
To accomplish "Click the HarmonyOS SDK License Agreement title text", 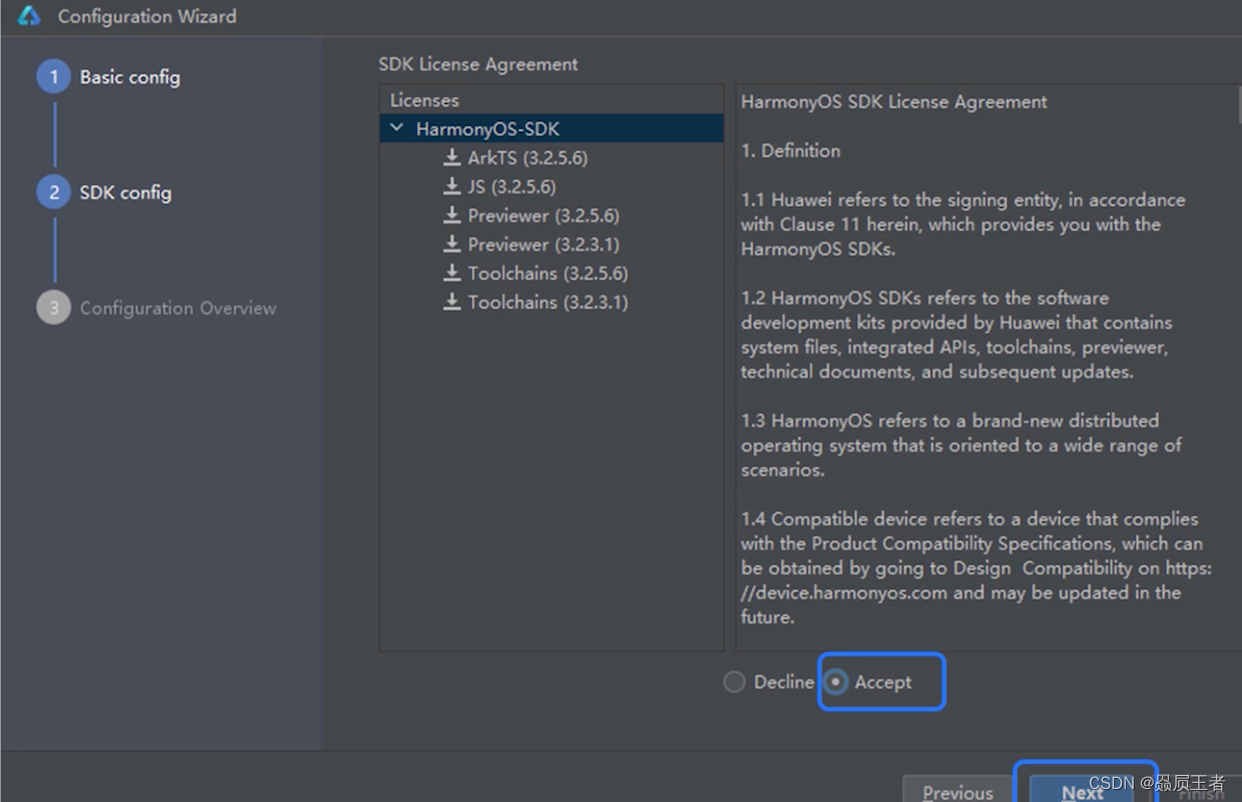I will point(894,101).
